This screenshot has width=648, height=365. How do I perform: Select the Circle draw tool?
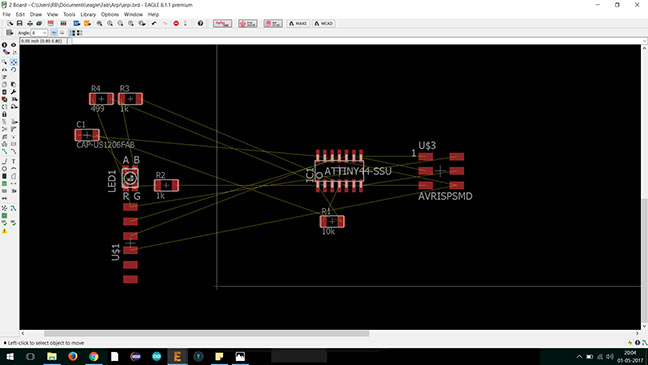(4, 169)
